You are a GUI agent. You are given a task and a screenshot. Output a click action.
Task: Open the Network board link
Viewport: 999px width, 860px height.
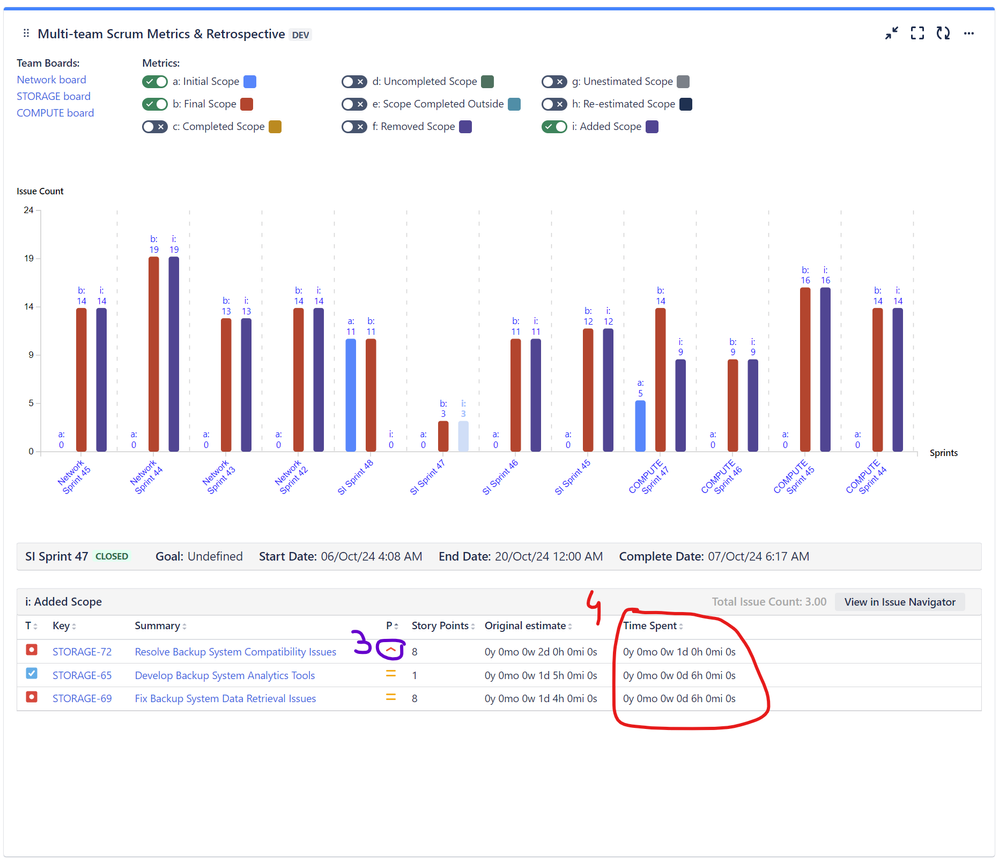[x=52, y=80]
